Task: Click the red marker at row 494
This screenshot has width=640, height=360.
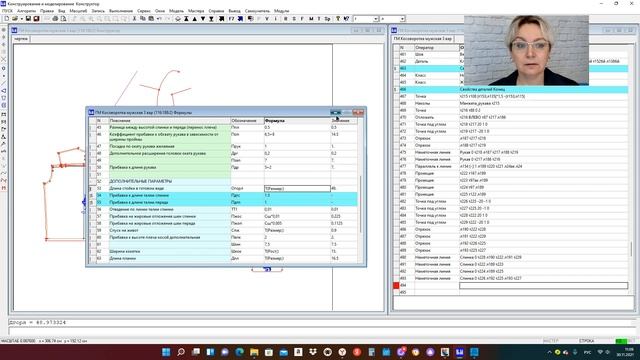Action: coord(396,286)
